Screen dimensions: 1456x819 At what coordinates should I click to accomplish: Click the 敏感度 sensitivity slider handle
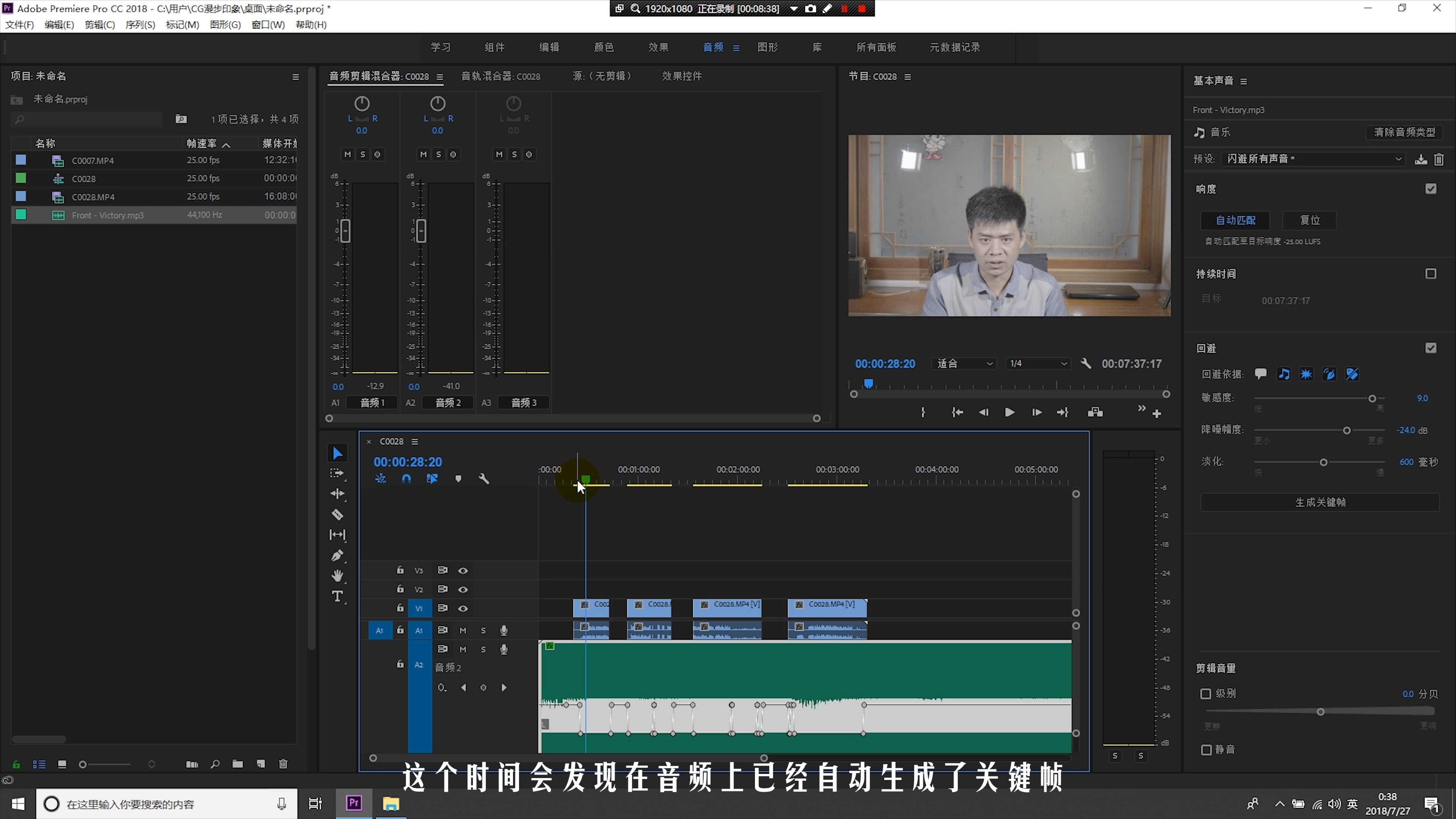tap(1372, 399)
